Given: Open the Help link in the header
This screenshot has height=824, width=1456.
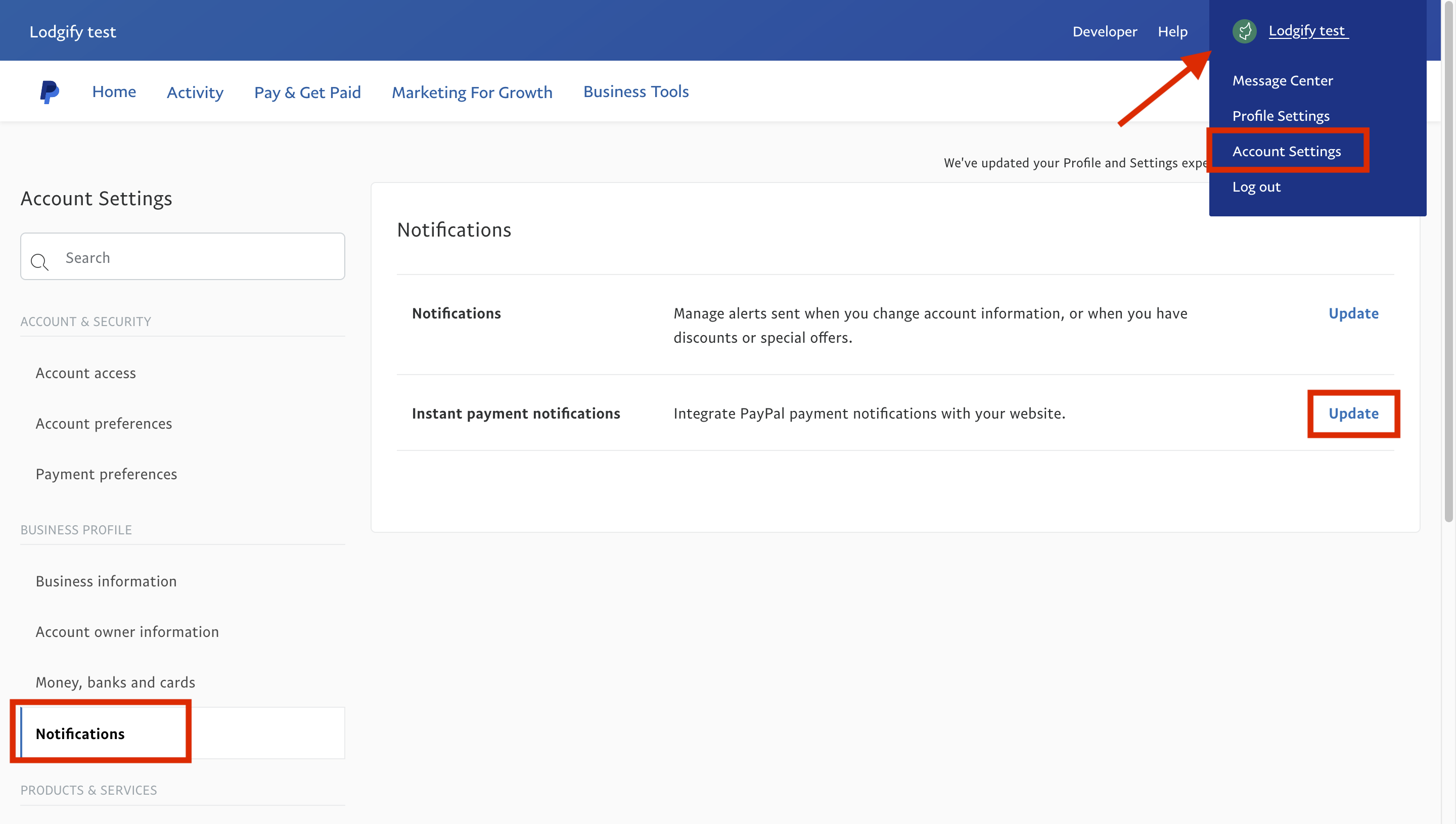Looking at the screenshot, I should point(1172,32).
